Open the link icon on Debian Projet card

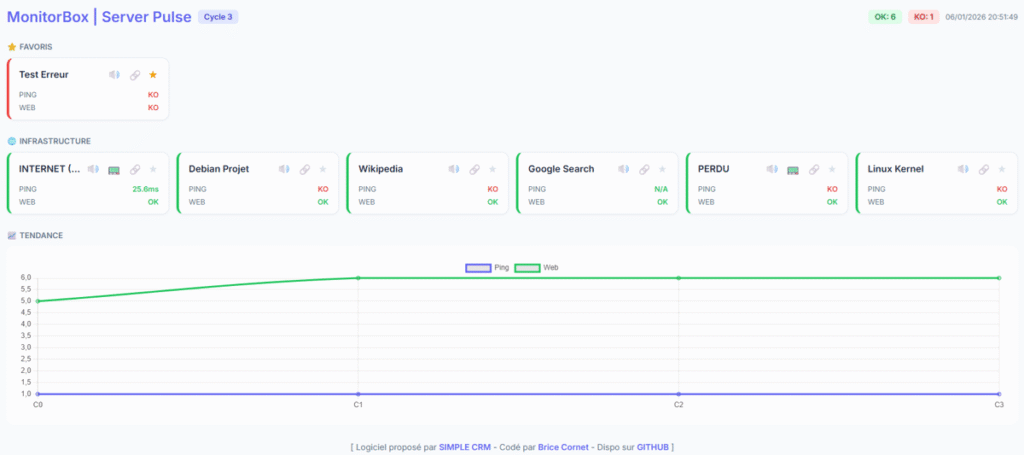305,169
